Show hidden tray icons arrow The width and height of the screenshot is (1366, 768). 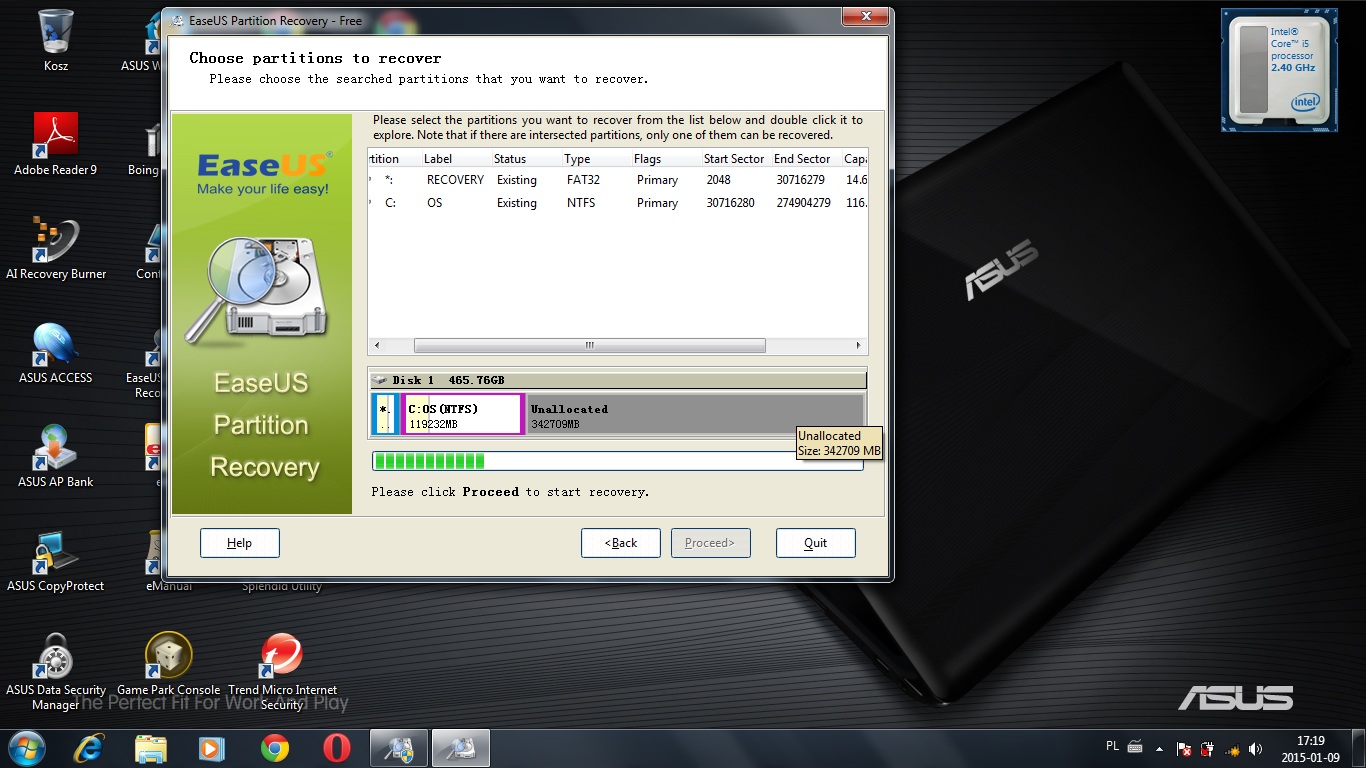tap(1160, 749)
